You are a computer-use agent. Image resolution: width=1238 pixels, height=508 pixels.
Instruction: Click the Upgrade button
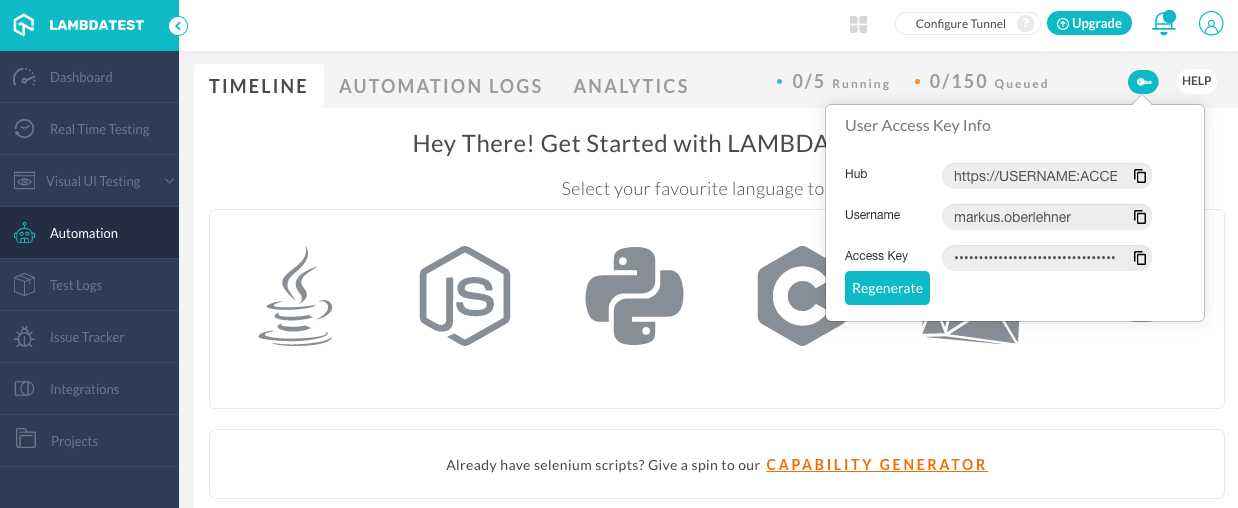[x=1089, y=24]
